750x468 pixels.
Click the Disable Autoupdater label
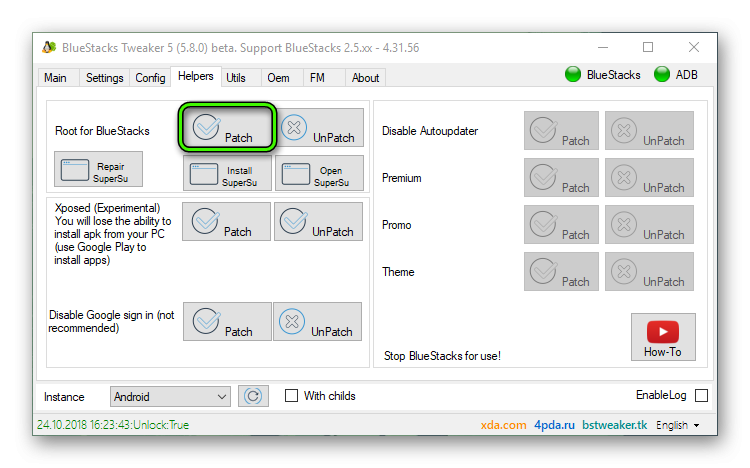430,131
